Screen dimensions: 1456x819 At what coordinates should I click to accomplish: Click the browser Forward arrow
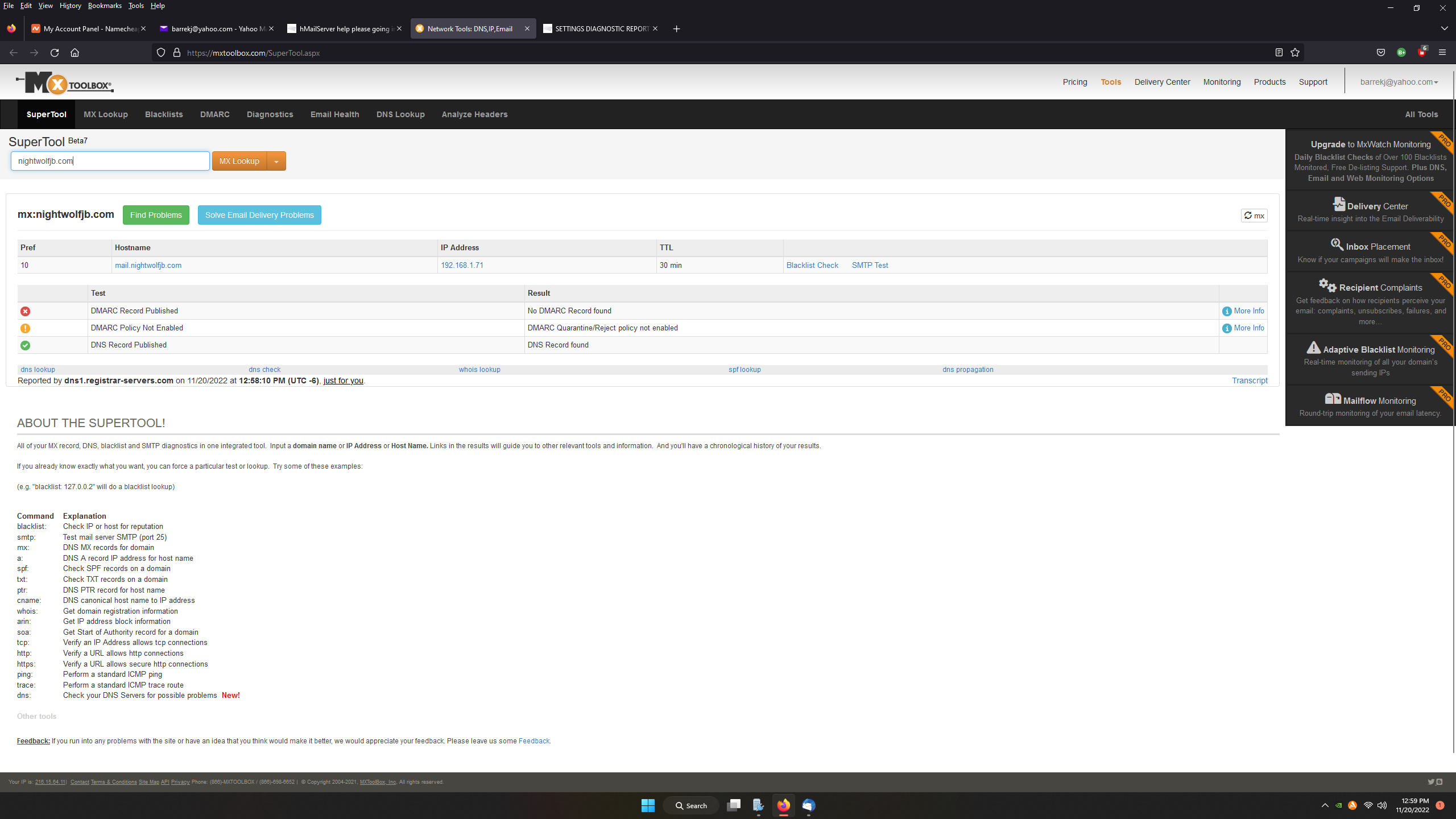(x=34, y=52)
